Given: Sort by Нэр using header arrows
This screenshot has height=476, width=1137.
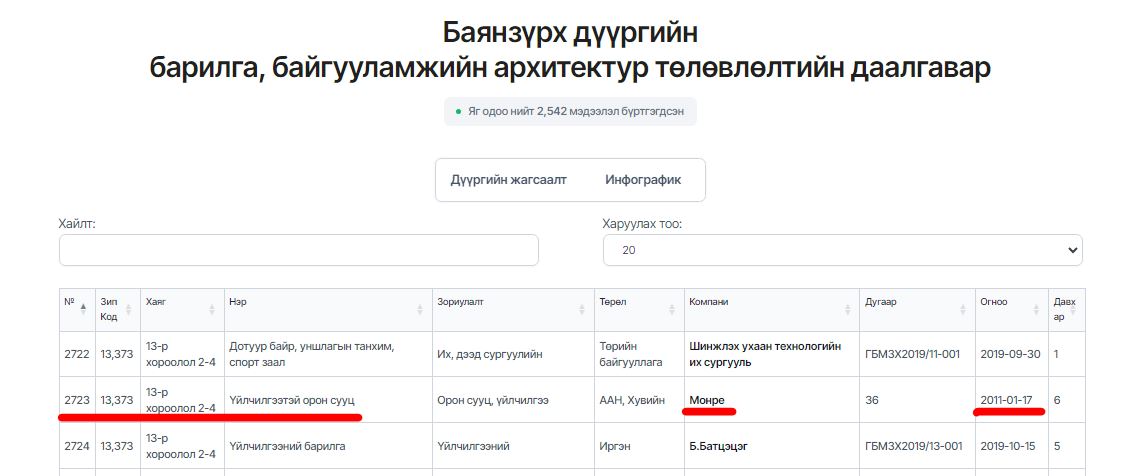Looking at the screenshot, I should click(x=420, y=309).
